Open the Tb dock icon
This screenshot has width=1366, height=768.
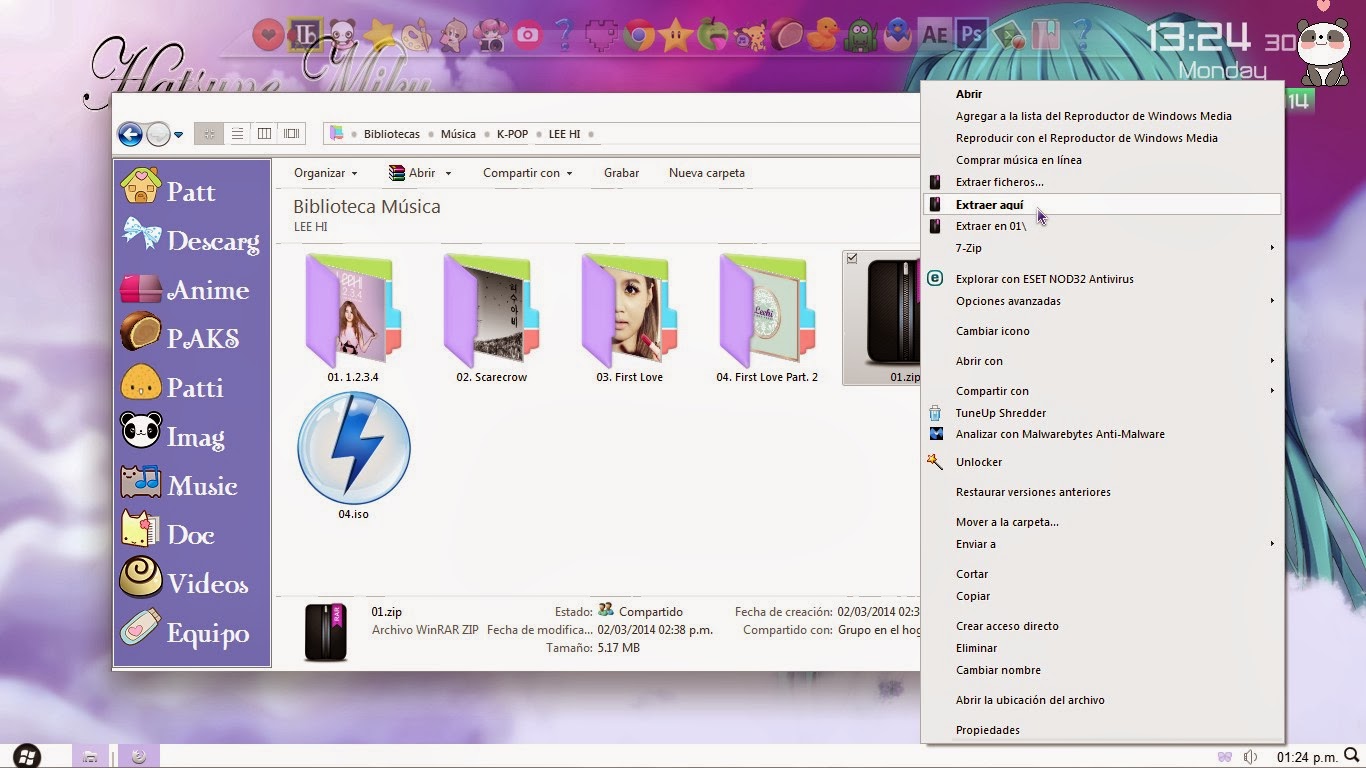pos(304,36)
